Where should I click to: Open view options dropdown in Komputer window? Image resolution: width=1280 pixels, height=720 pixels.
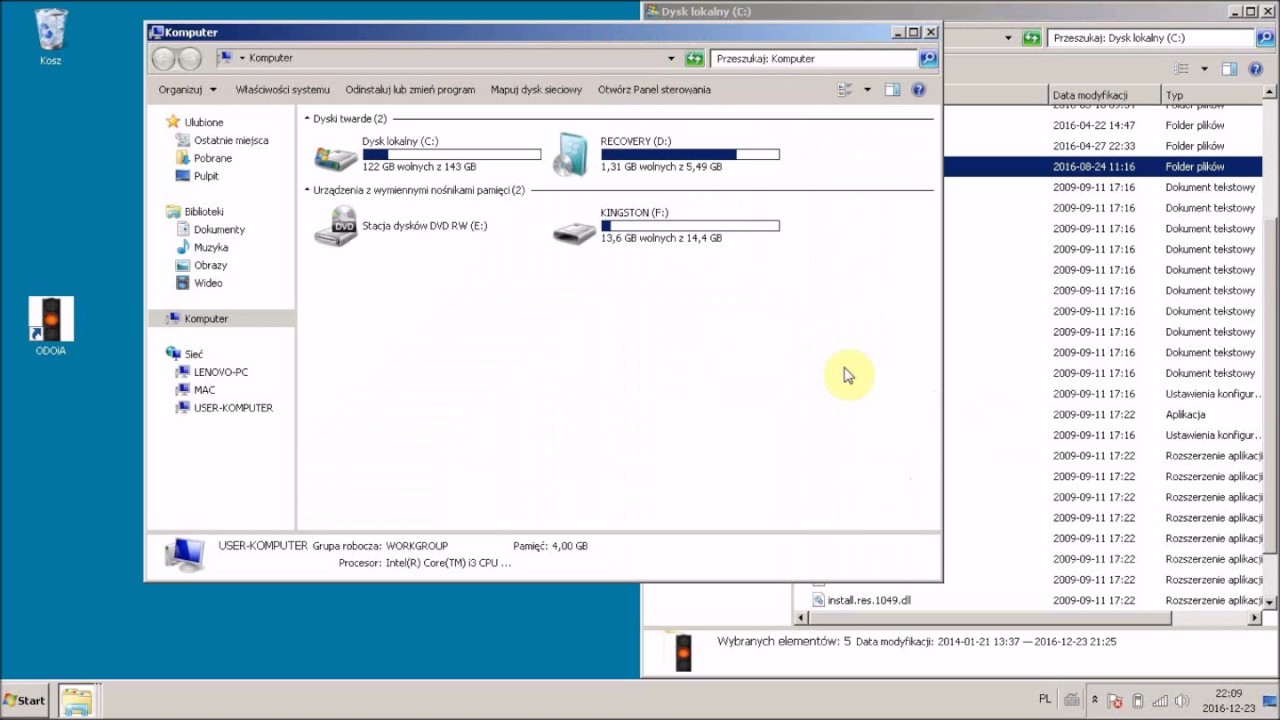point(867,90)
